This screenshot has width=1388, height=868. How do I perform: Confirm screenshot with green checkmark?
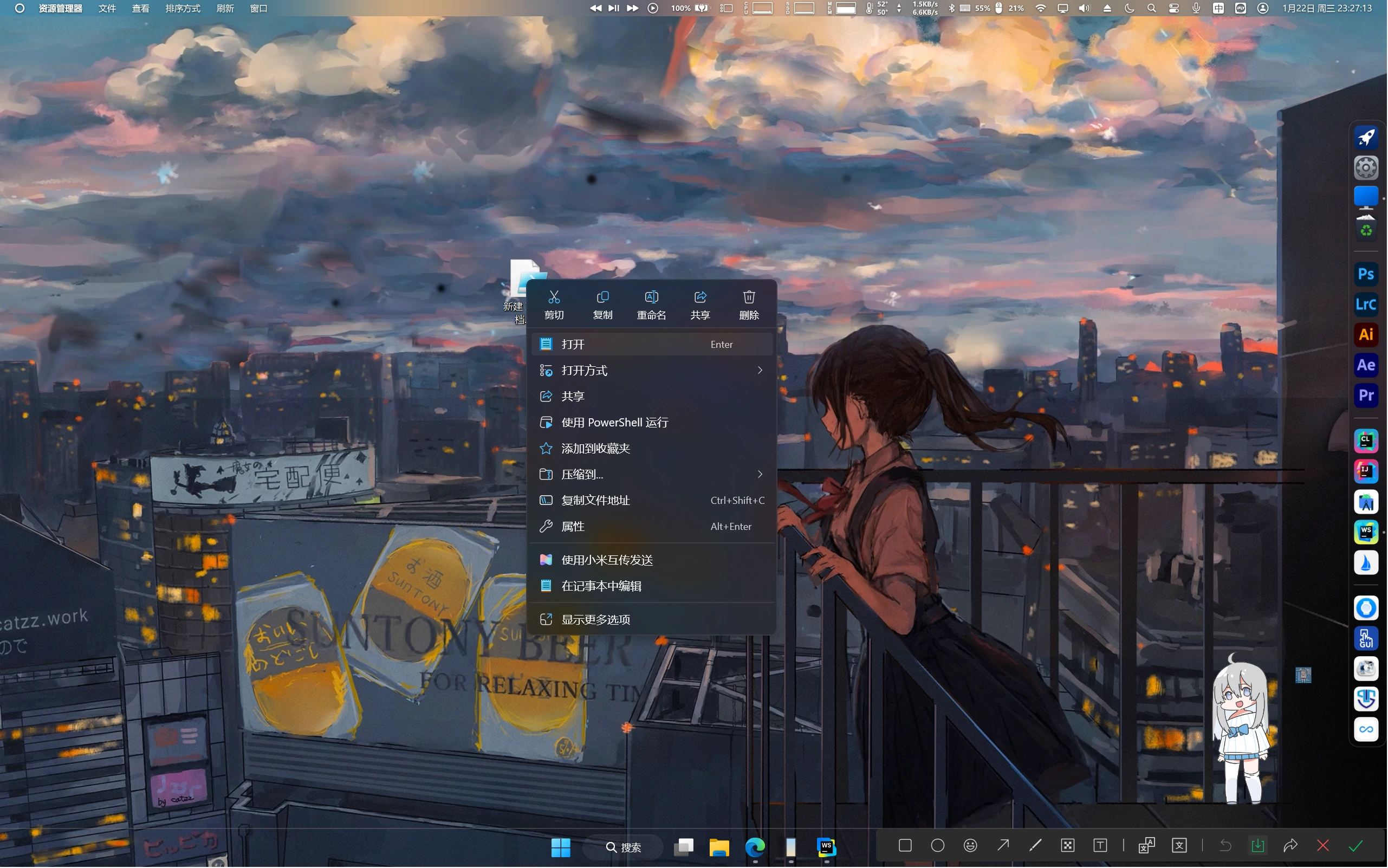[1355, 845]
